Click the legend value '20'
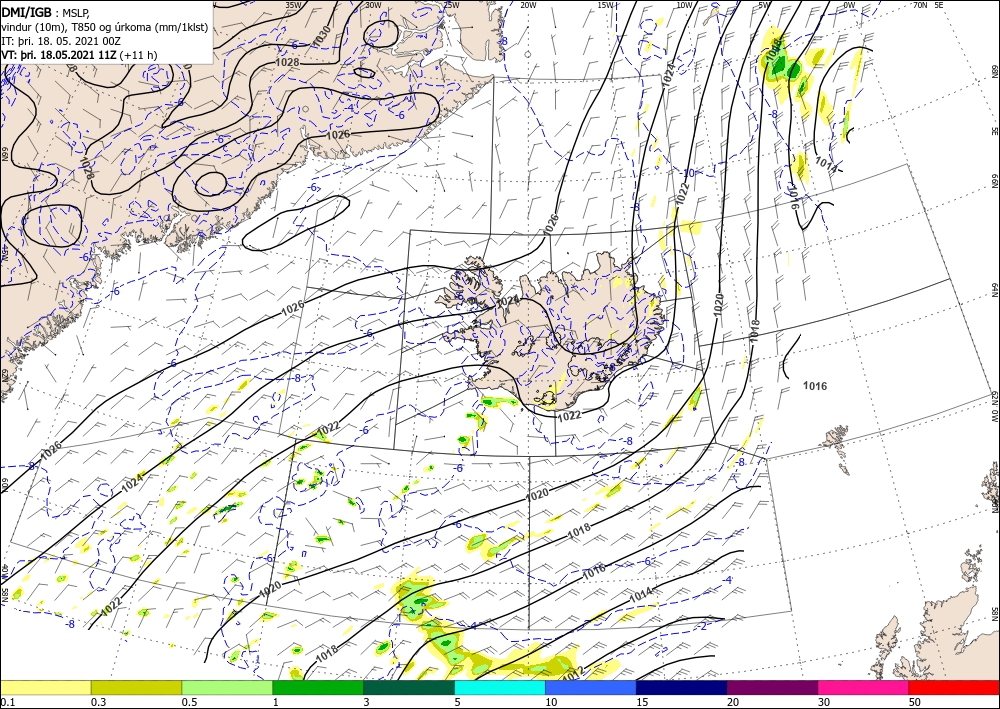The width and height of the screenshot is (1000, 709). coord(733,702)
